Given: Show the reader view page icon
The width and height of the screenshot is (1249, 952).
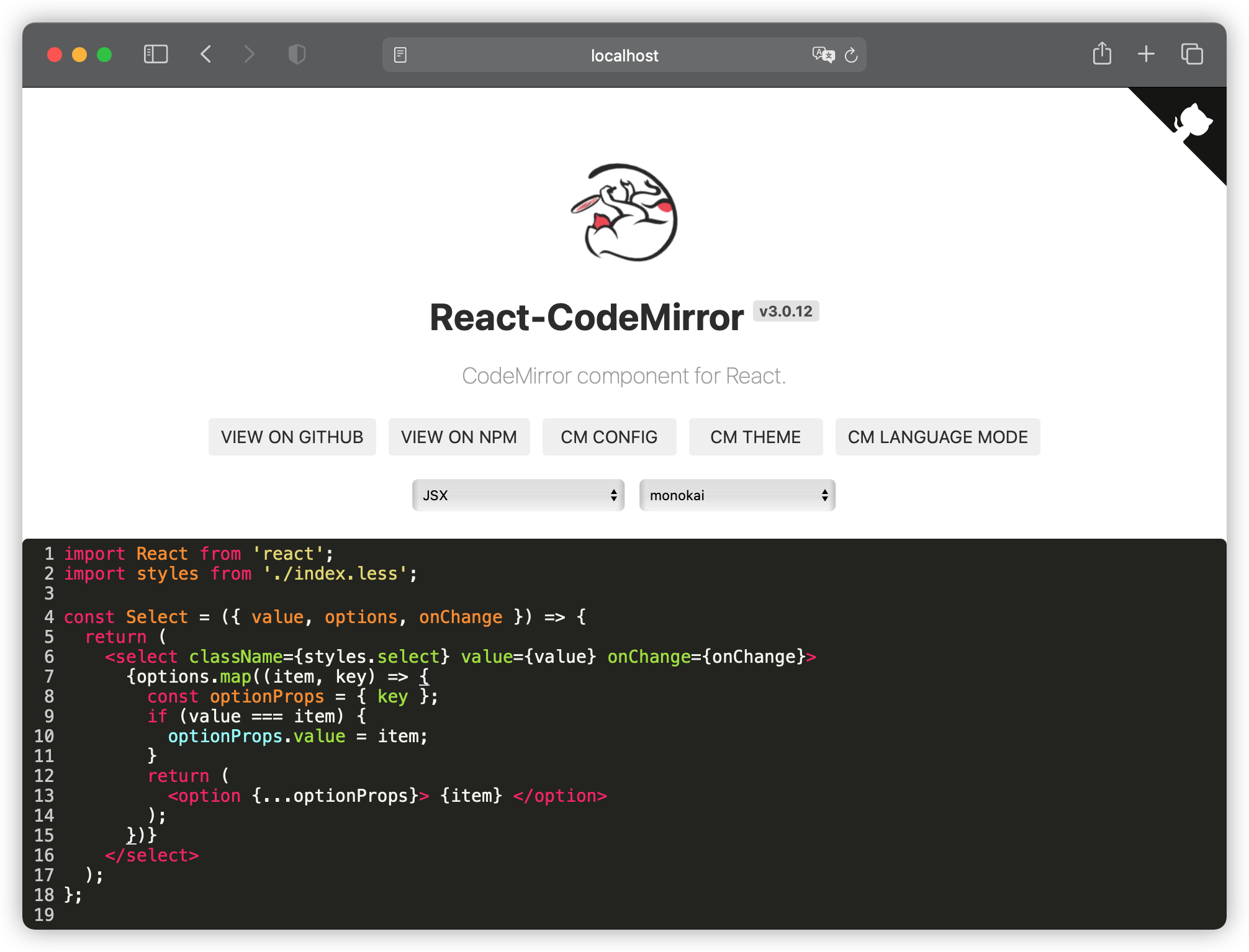Looking at the screenshot, I should [400, 55].
